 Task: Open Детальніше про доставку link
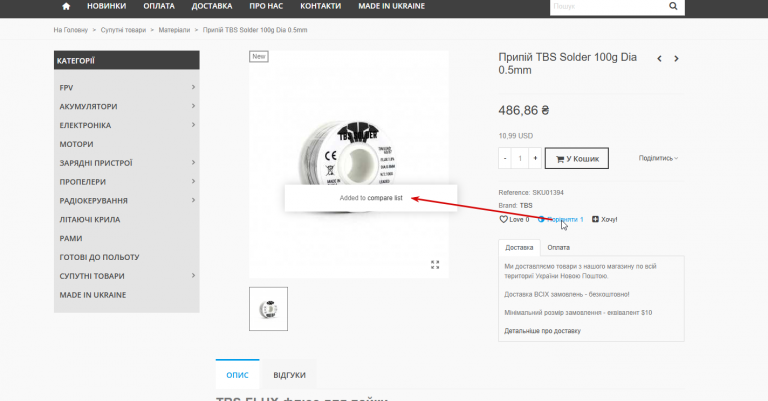(x=542, y=331)
